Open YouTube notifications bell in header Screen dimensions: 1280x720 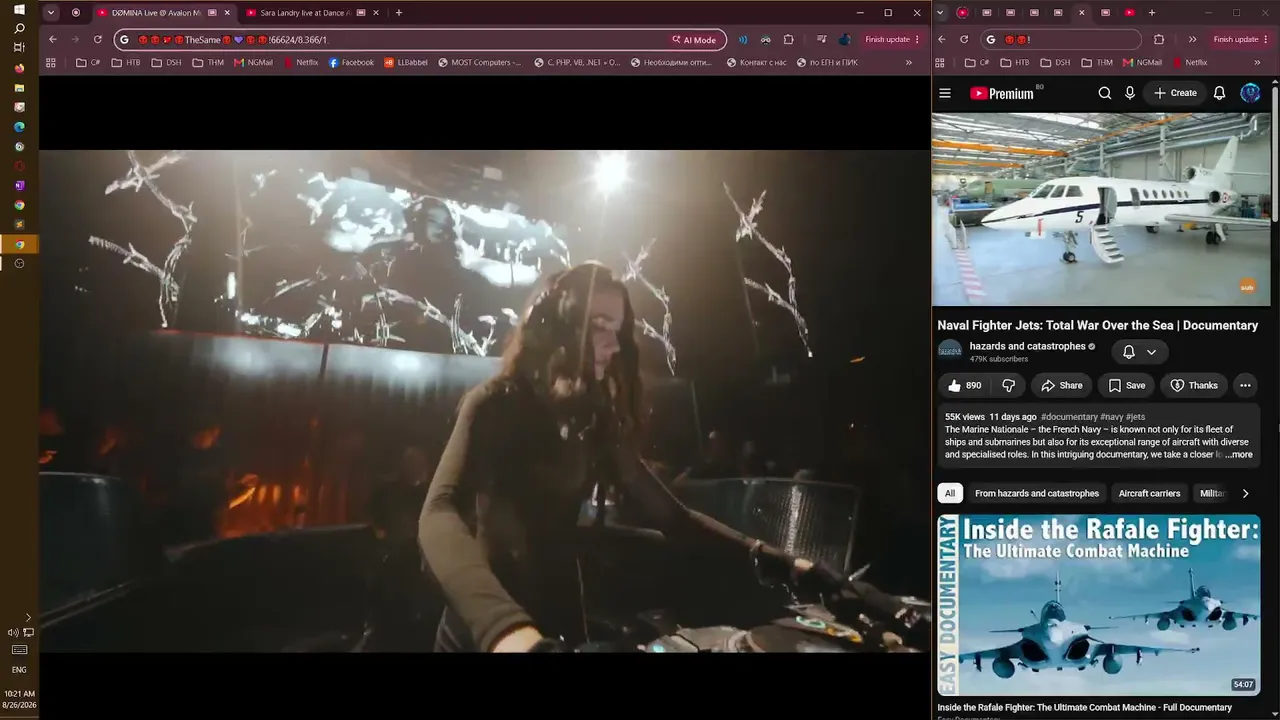1219,93
